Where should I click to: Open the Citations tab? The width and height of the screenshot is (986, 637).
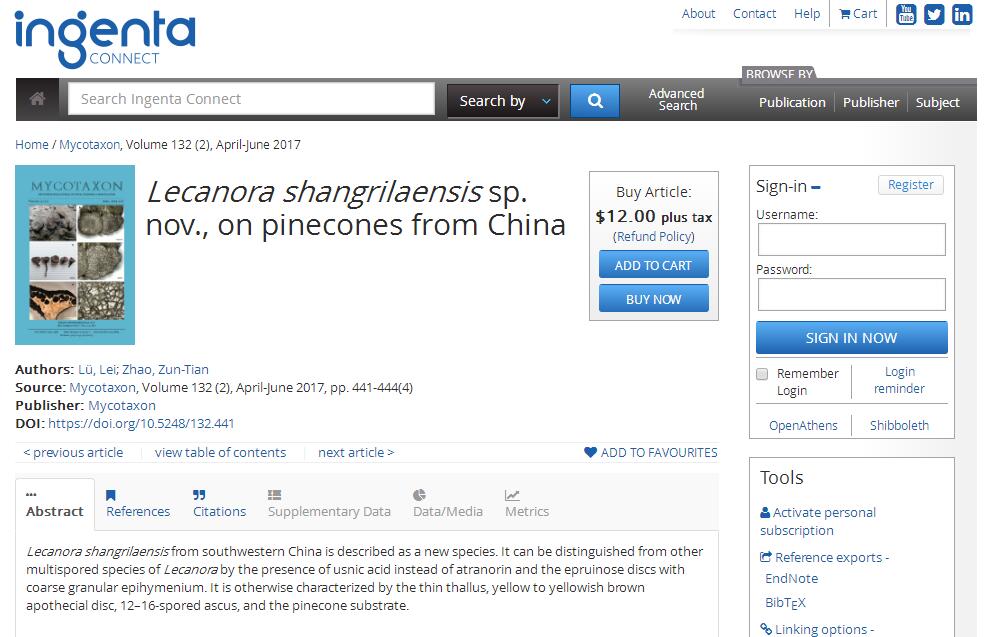pos(219,503)
